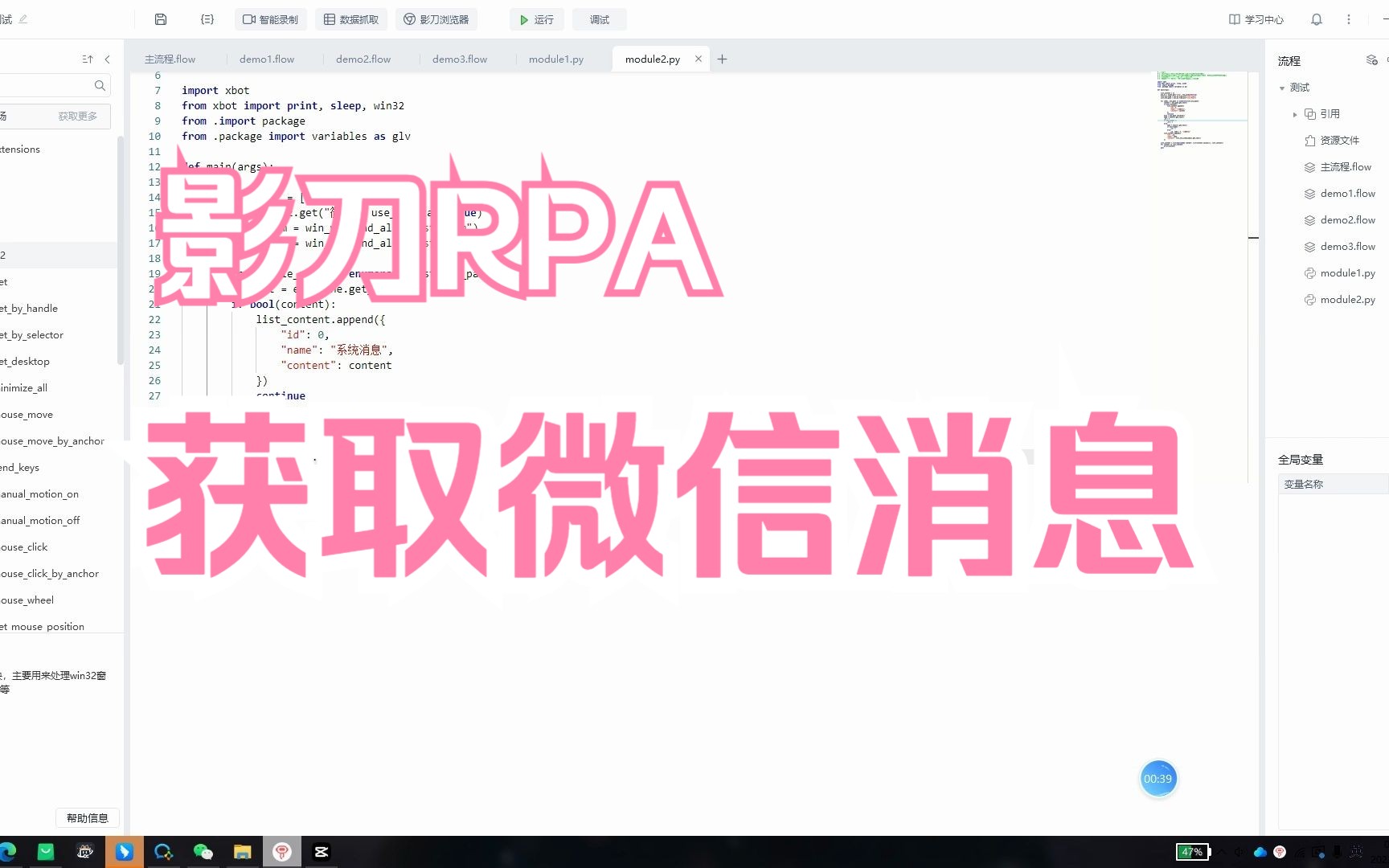Open CapCut icon in the taskbar
Viewport: 1389px width, 868px height.
pyautogui.click(x=322, y=852)
